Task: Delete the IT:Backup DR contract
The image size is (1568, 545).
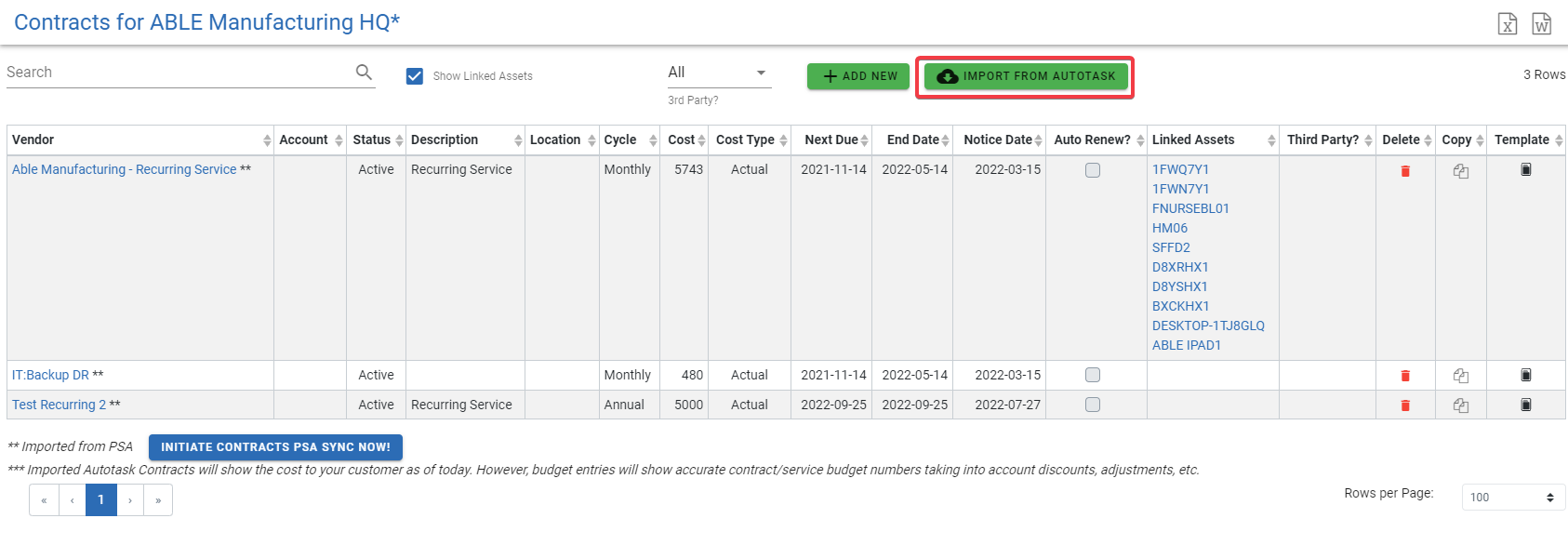Action: (1405, 376)
